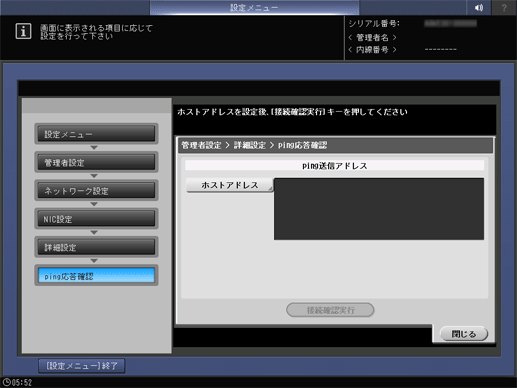
Task: Click the clock icon in the status bar
Action: pyautogui.click(x=7, y=382)
